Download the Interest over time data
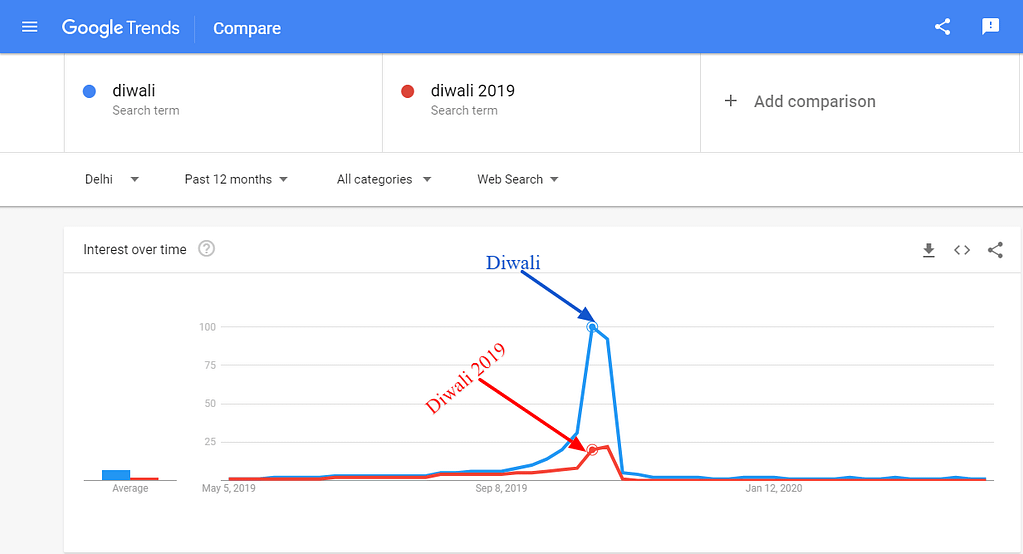The image size is (1023, 554). (x=928, y=250)
